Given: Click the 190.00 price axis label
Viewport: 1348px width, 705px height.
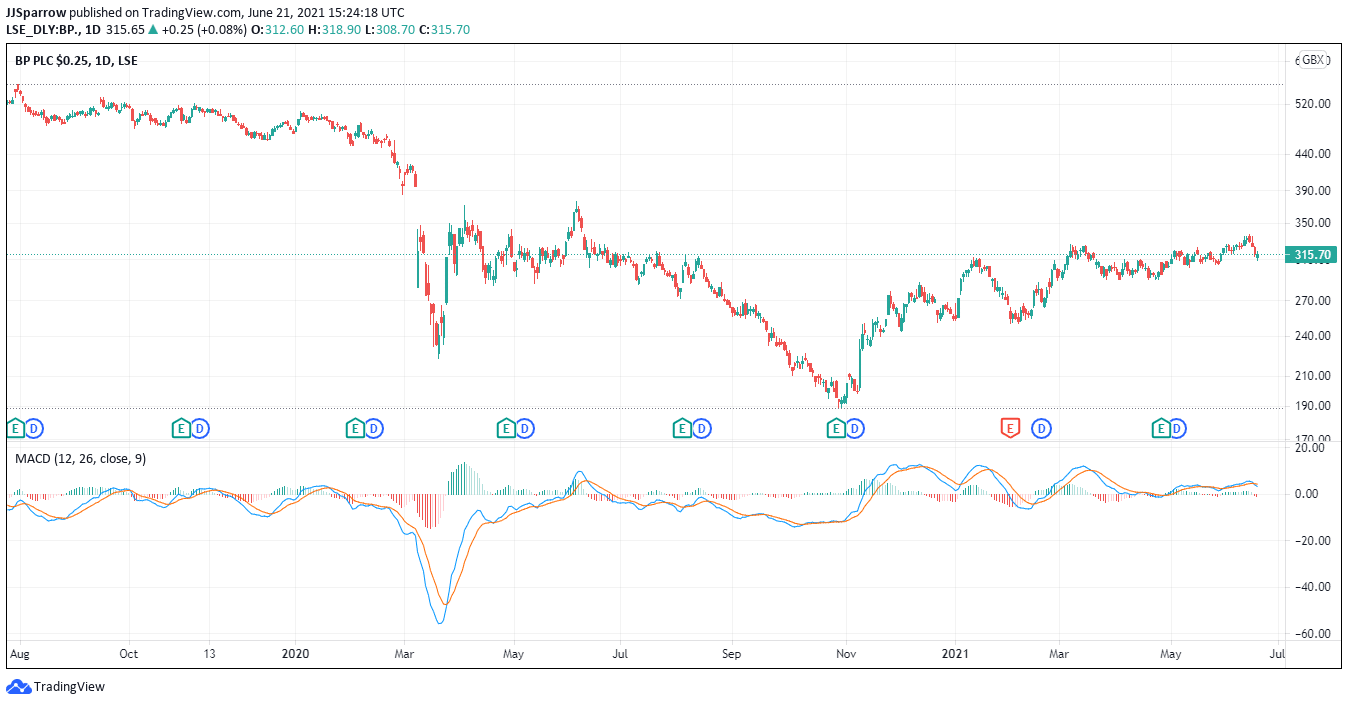Looking at the screenshot, I should [1312, 406].
